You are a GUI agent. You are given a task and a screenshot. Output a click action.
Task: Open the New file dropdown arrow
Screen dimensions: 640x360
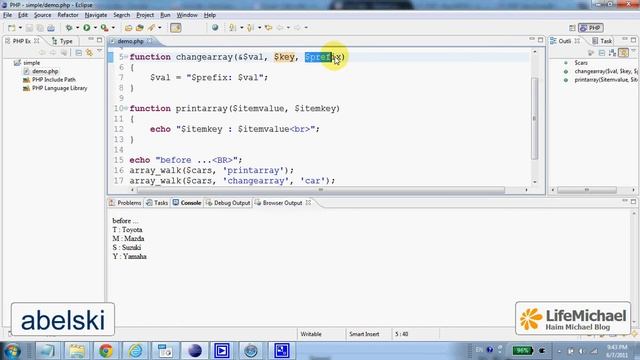coord(20,28)
